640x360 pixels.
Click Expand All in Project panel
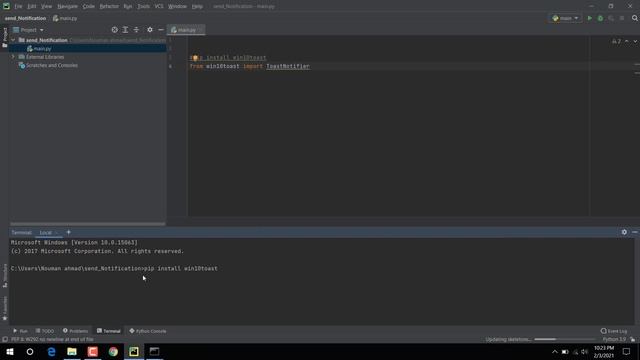point(125,30)
